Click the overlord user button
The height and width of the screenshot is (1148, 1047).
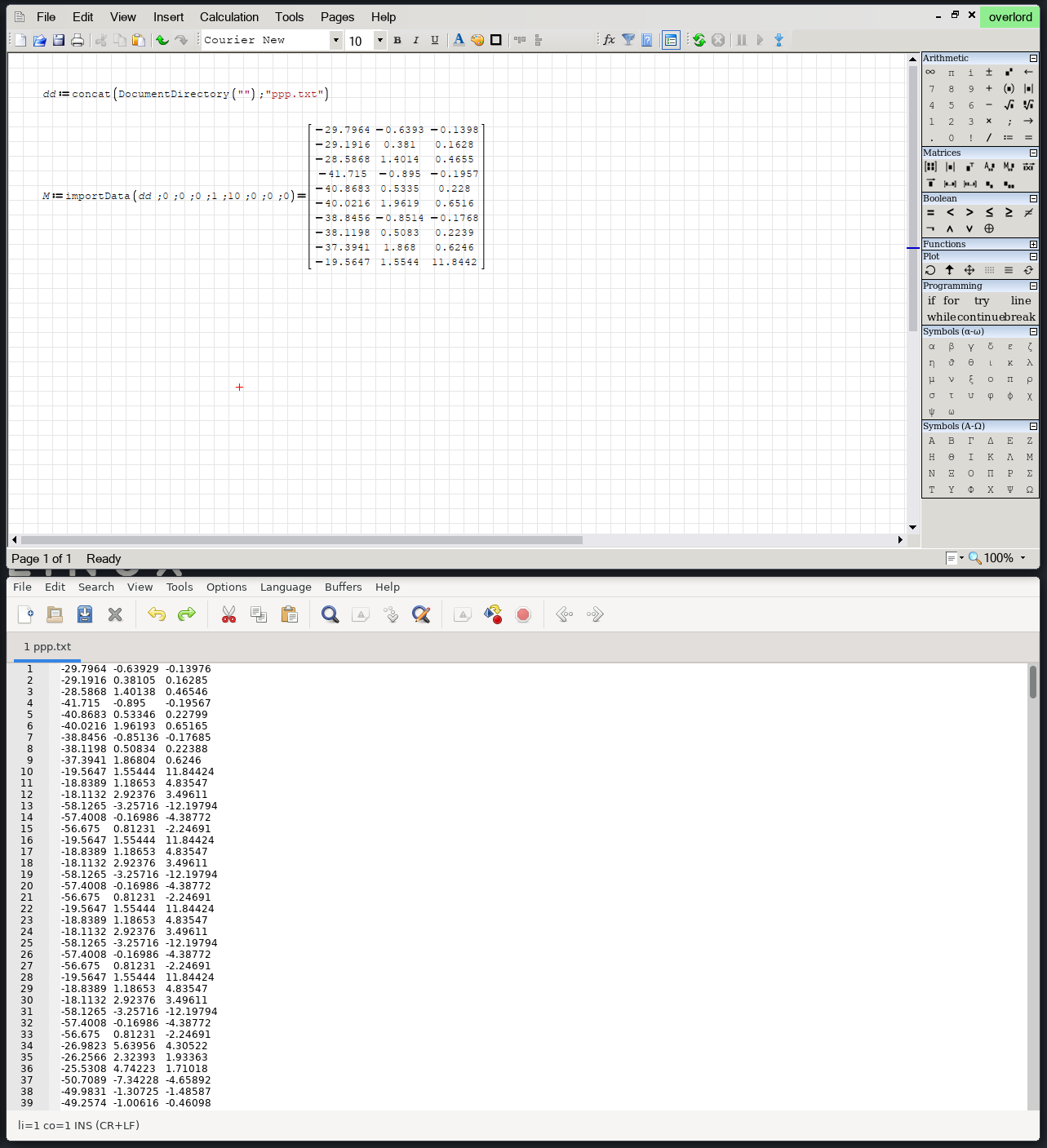[1009, 17]
